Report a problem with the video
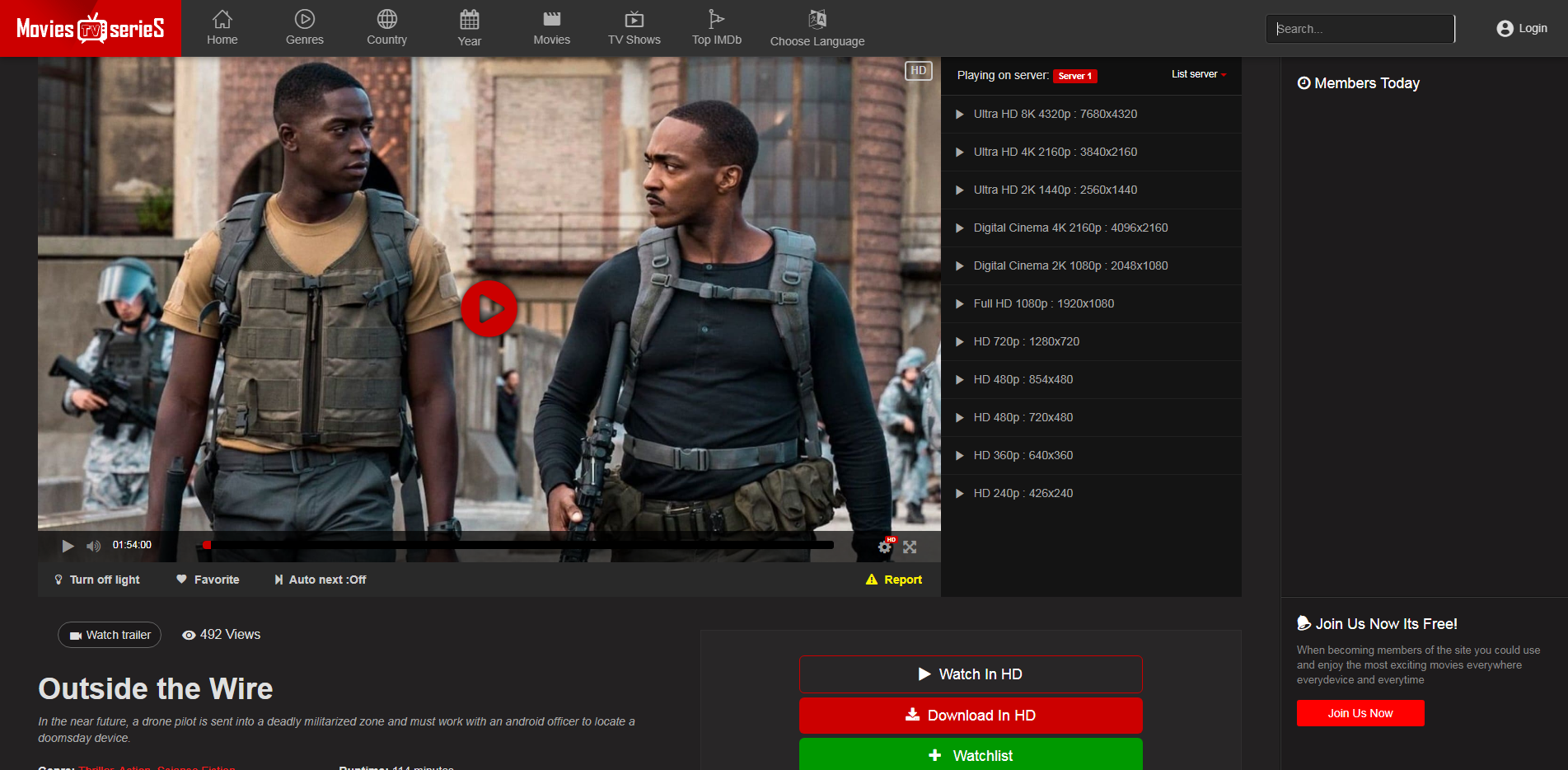 coord(894,580)
